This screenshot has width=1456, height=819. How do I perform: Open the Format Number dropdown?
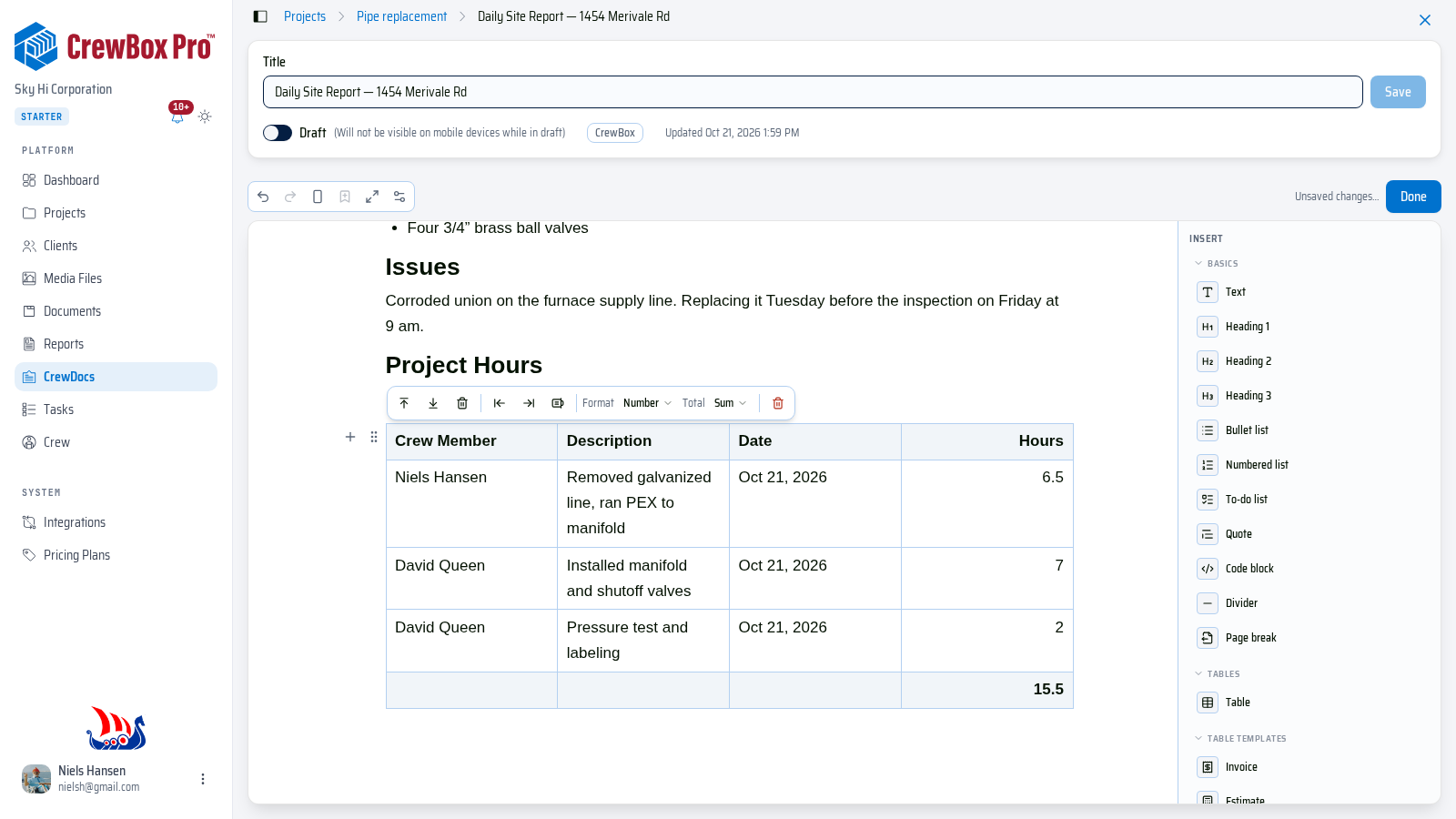click(647, 403)
